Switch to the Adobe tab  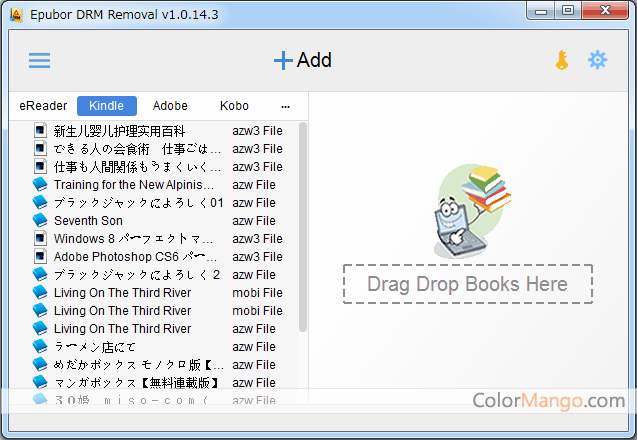(x=170, y=106)
